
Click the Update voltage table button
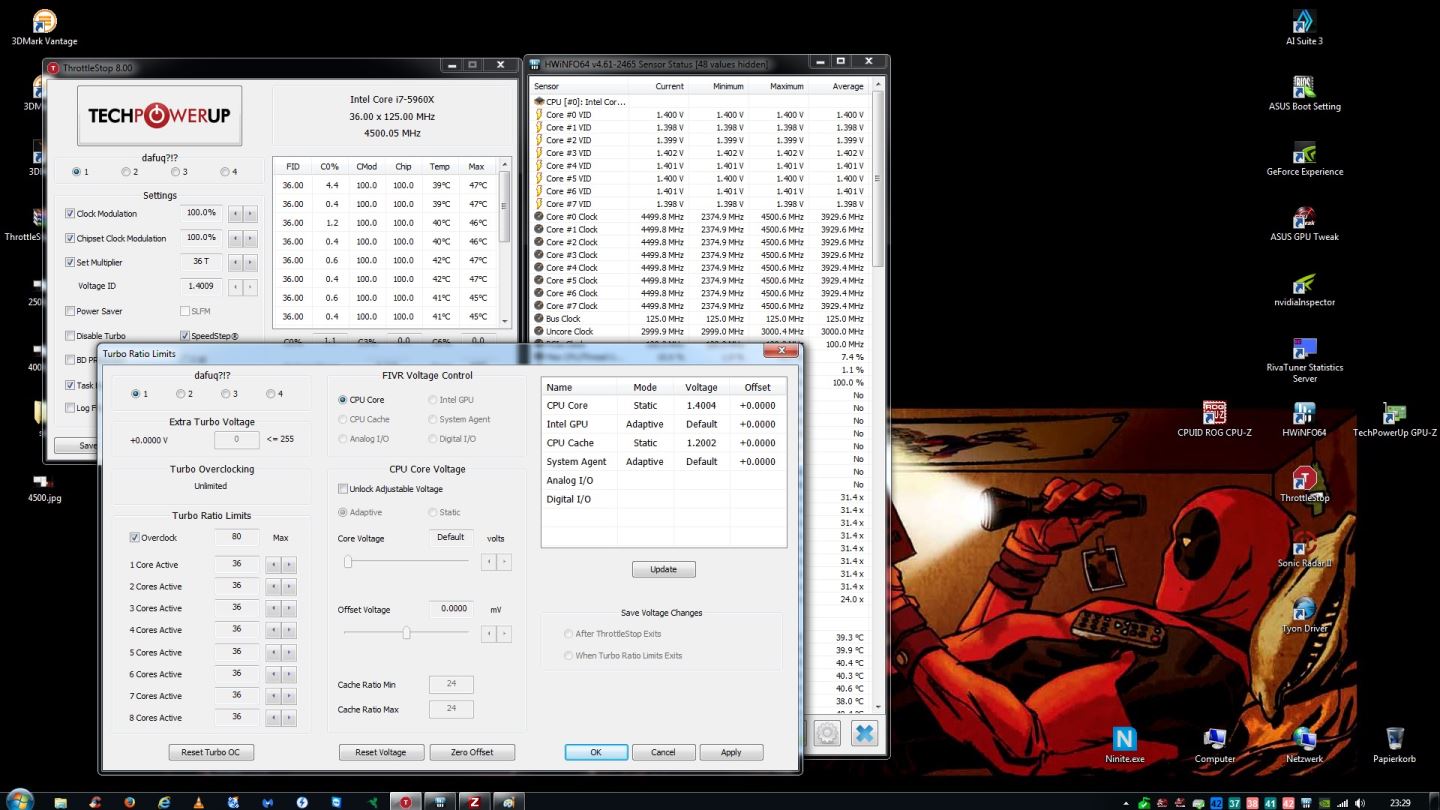tap(664, 569)
